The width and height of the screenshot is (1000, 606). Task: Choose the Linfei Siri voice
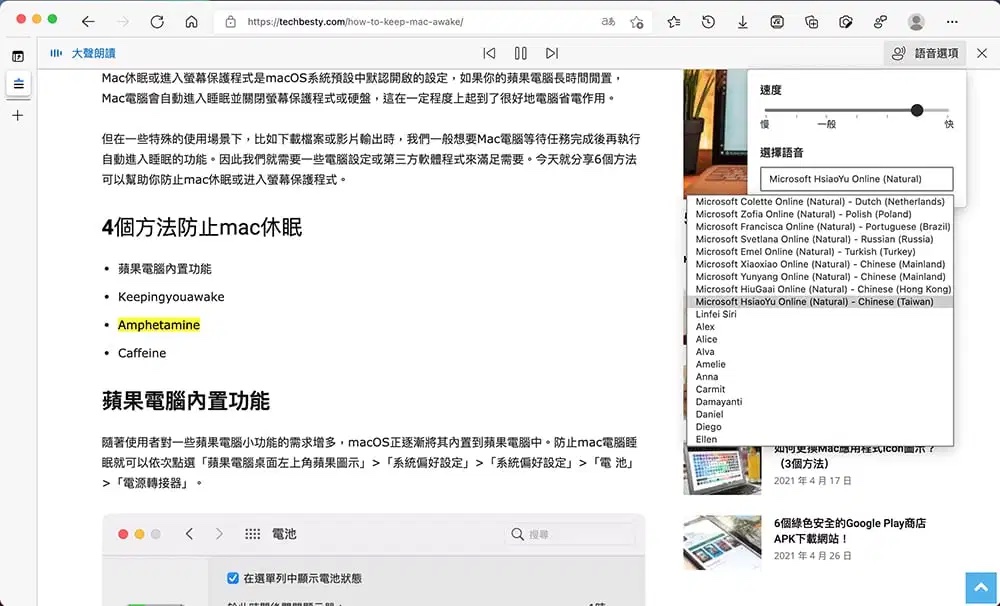pos(820,314)
